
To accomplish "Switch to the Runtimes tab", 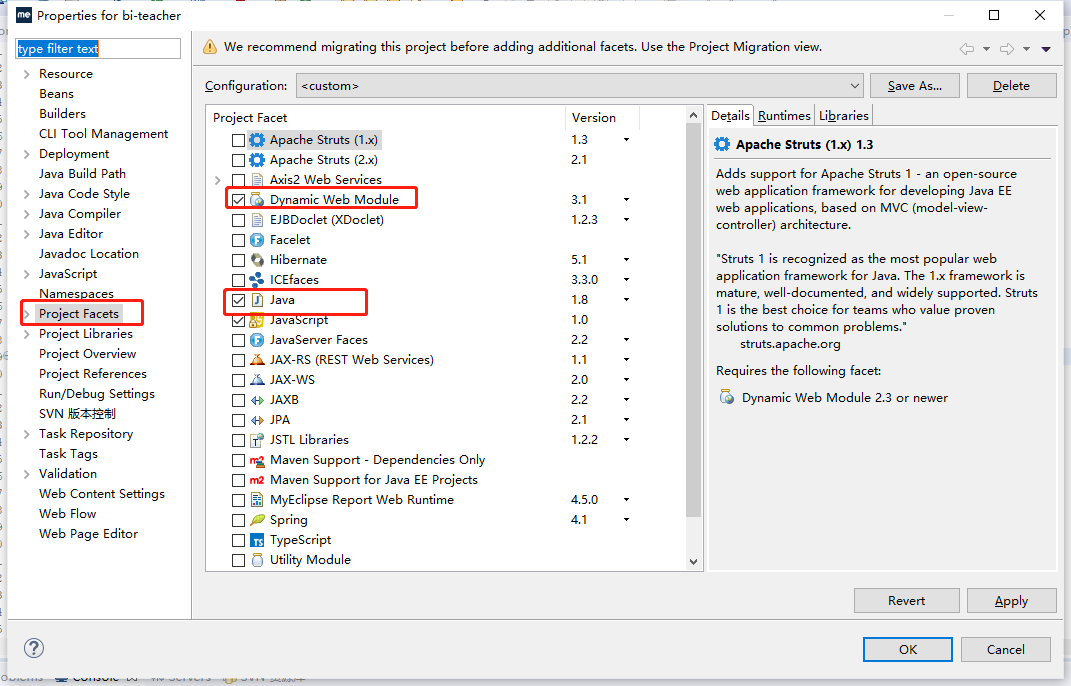I will click(784, 116).
